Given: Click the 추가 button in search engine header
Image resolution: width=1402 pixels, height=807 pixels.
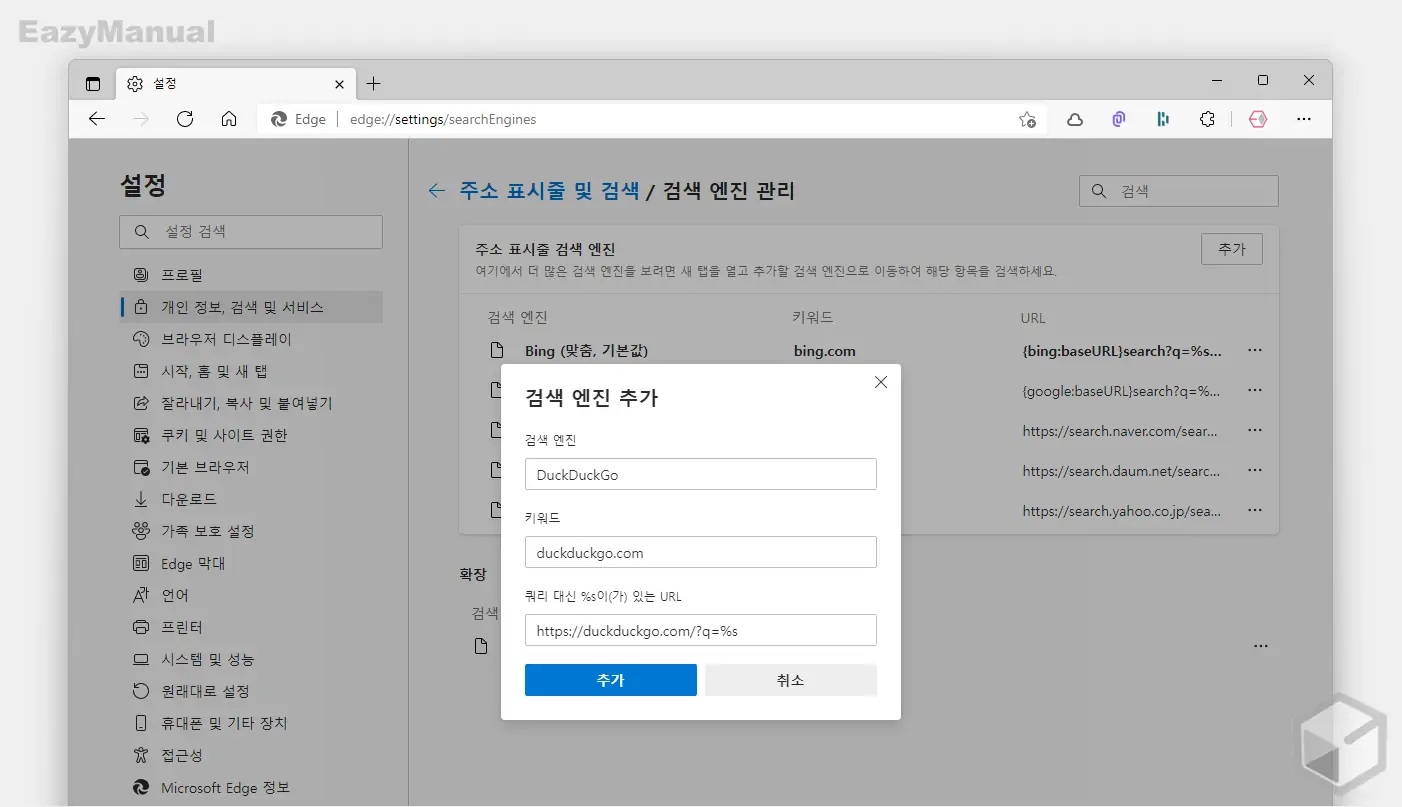Looking at the screenshot, I should 1232,249.
